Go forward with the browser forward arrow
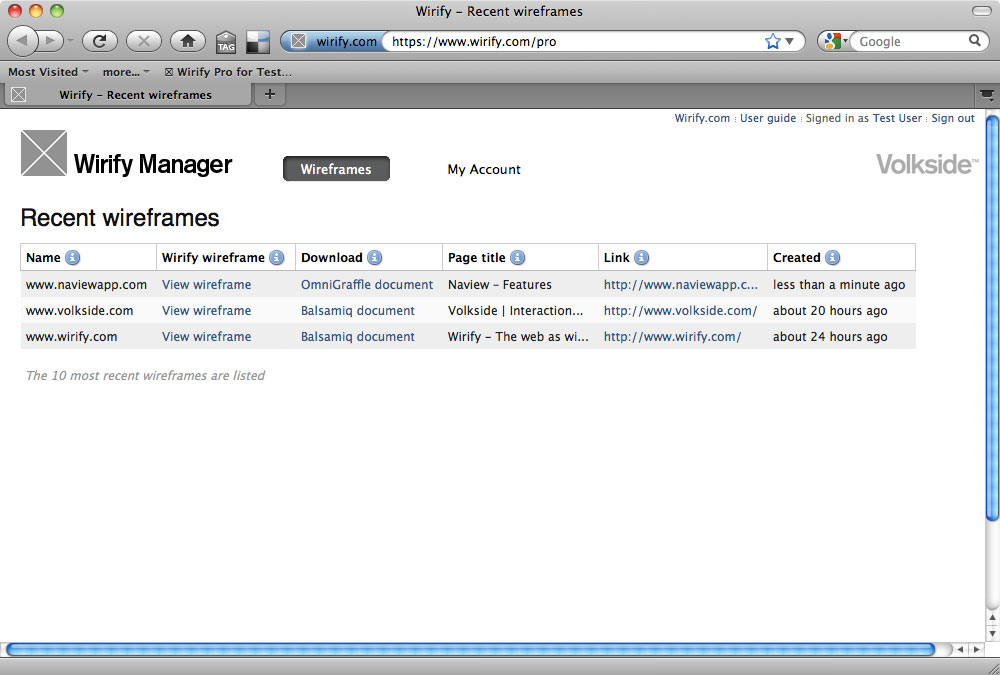Image resolution: width=1000 pixels, height=675 pixels. point(51,41)
